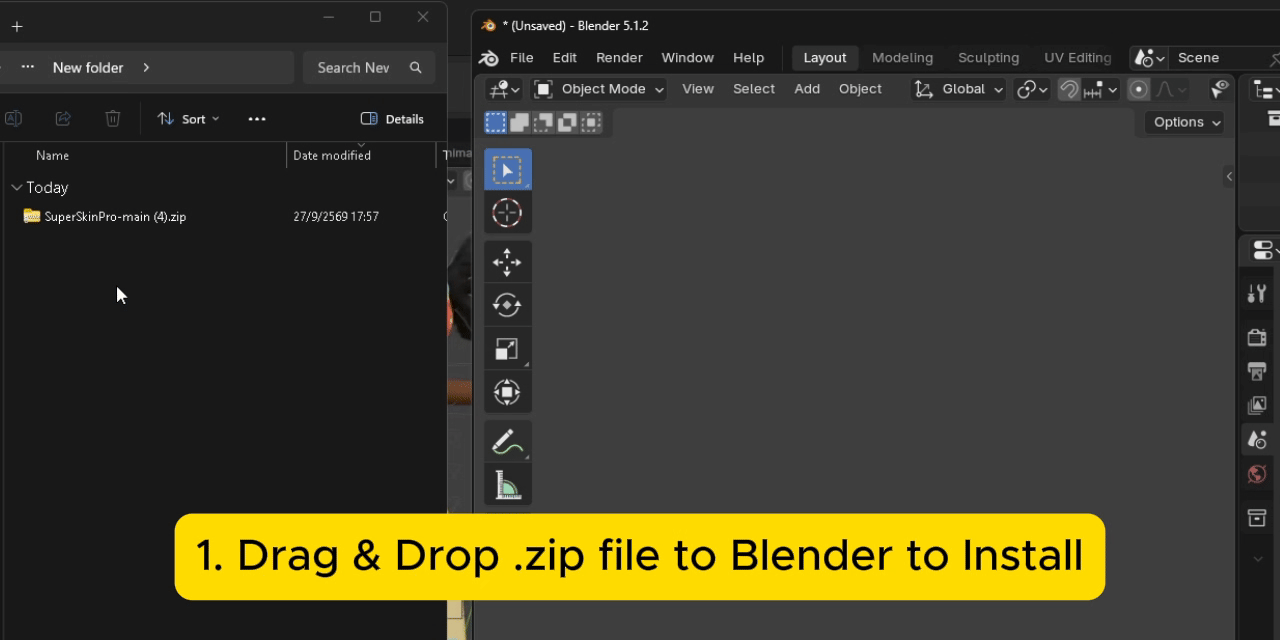This screenshot has height=640, width=1280.
Task: Sort by the Date modified column header
Action: point(332,156)
